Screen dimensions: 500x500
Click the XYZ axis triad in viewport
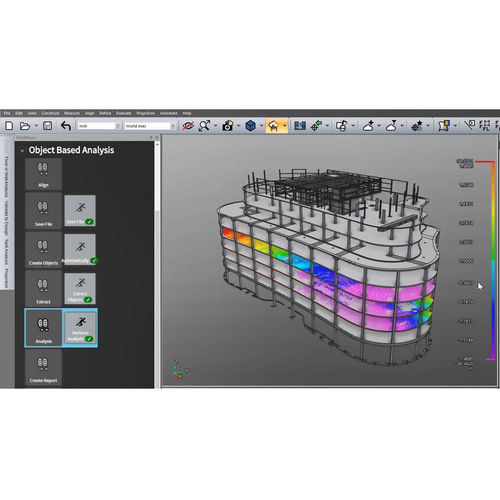[180, 369]
